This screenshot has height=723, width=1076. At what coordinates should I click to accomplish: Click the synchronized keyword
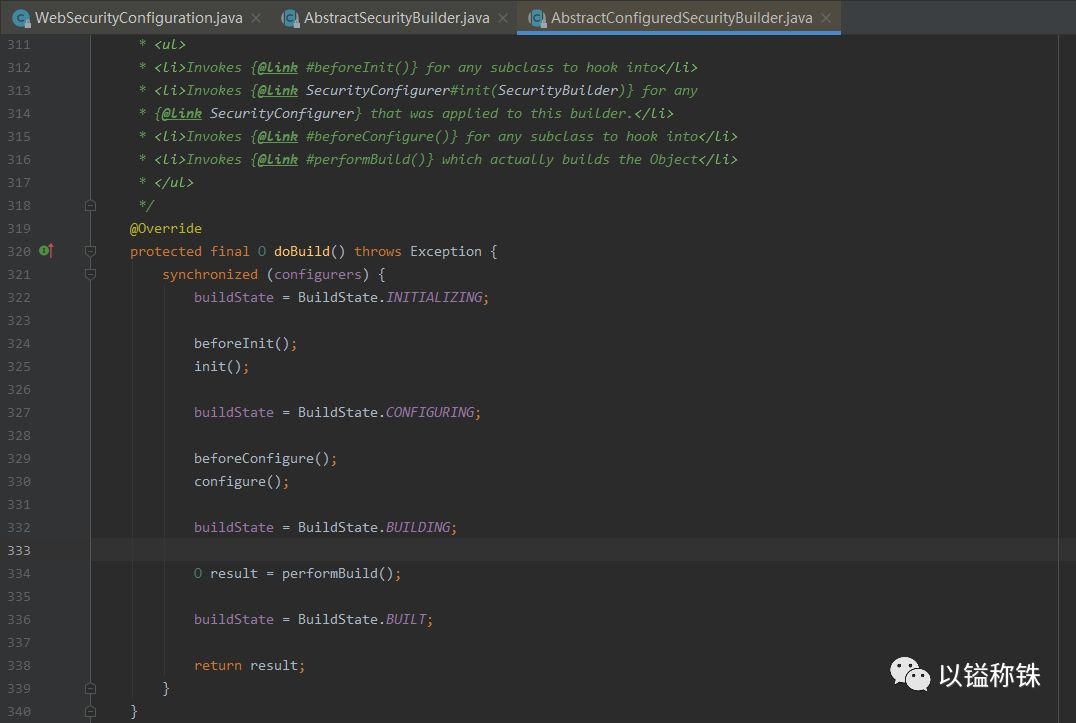pos(210,274)
